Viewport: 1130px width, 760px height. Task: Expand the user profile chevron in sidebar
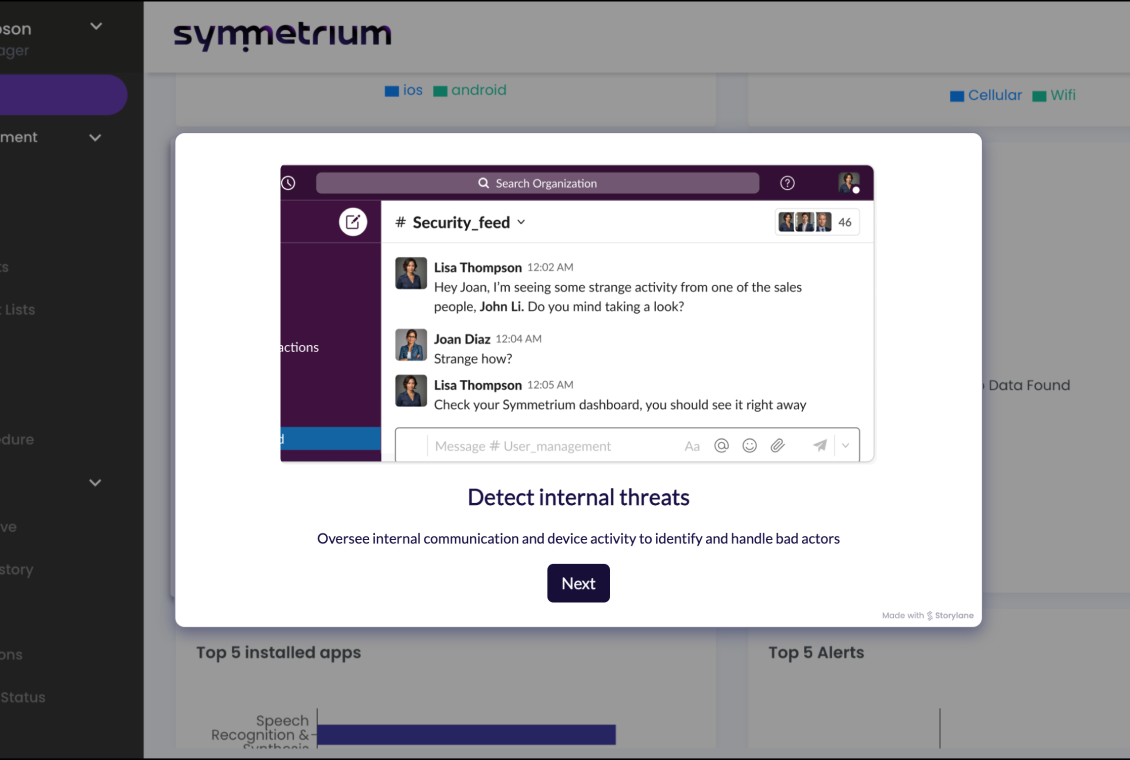pos(96,27)
